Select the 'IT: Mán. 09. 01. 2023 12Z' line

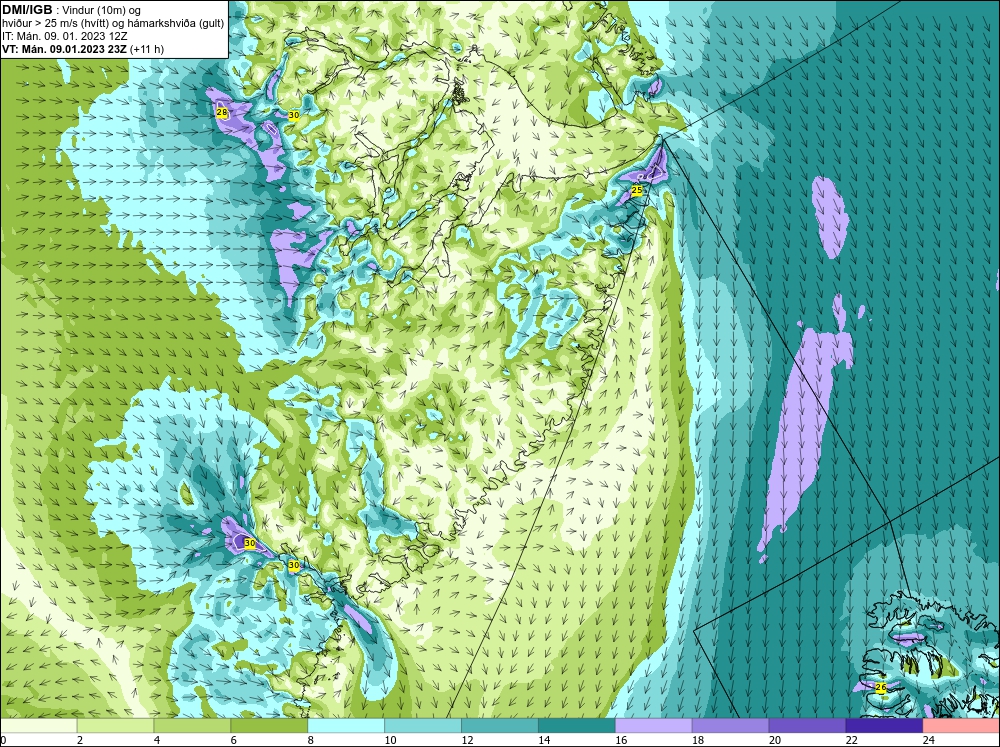(64, 36)
